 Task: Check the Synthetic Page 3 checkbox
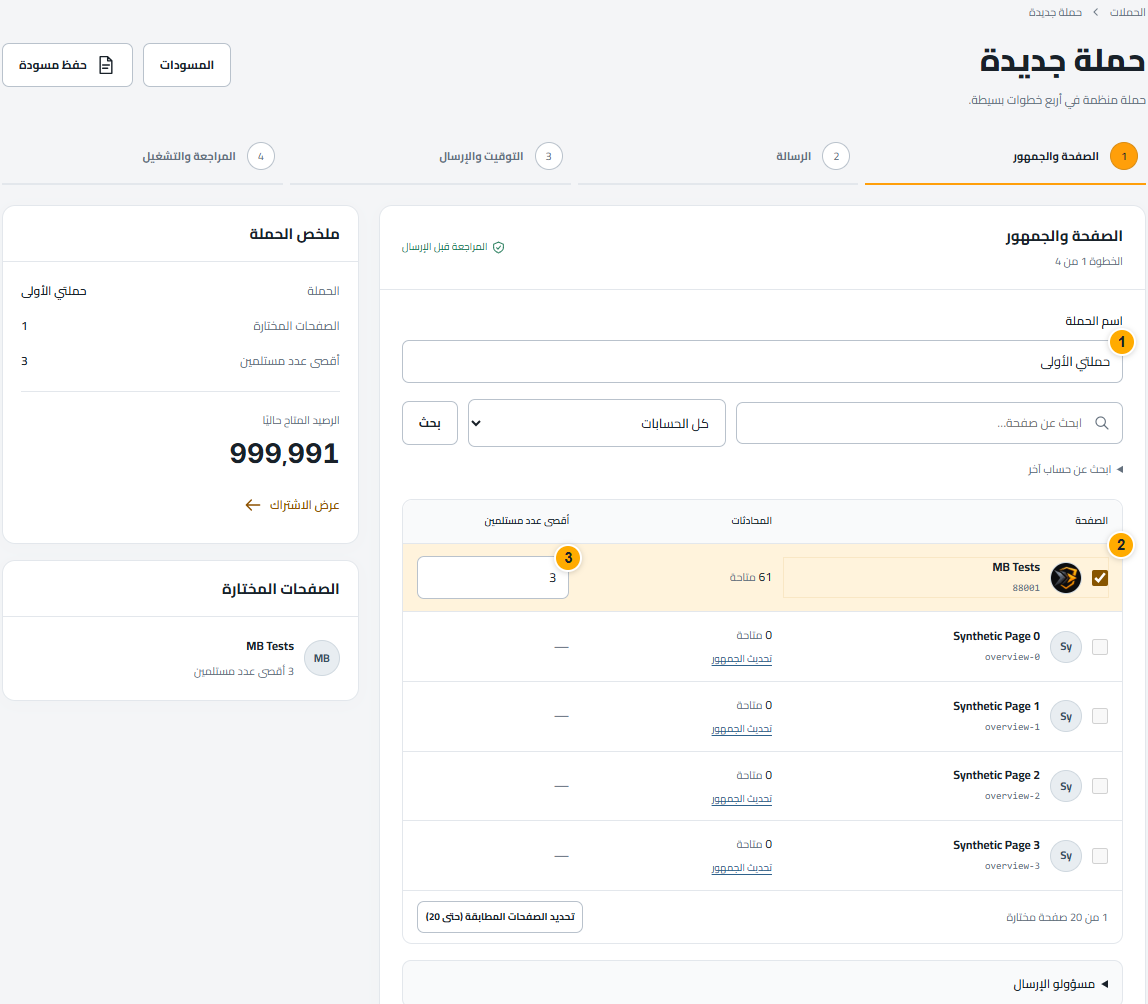(x=1100, y=855)
